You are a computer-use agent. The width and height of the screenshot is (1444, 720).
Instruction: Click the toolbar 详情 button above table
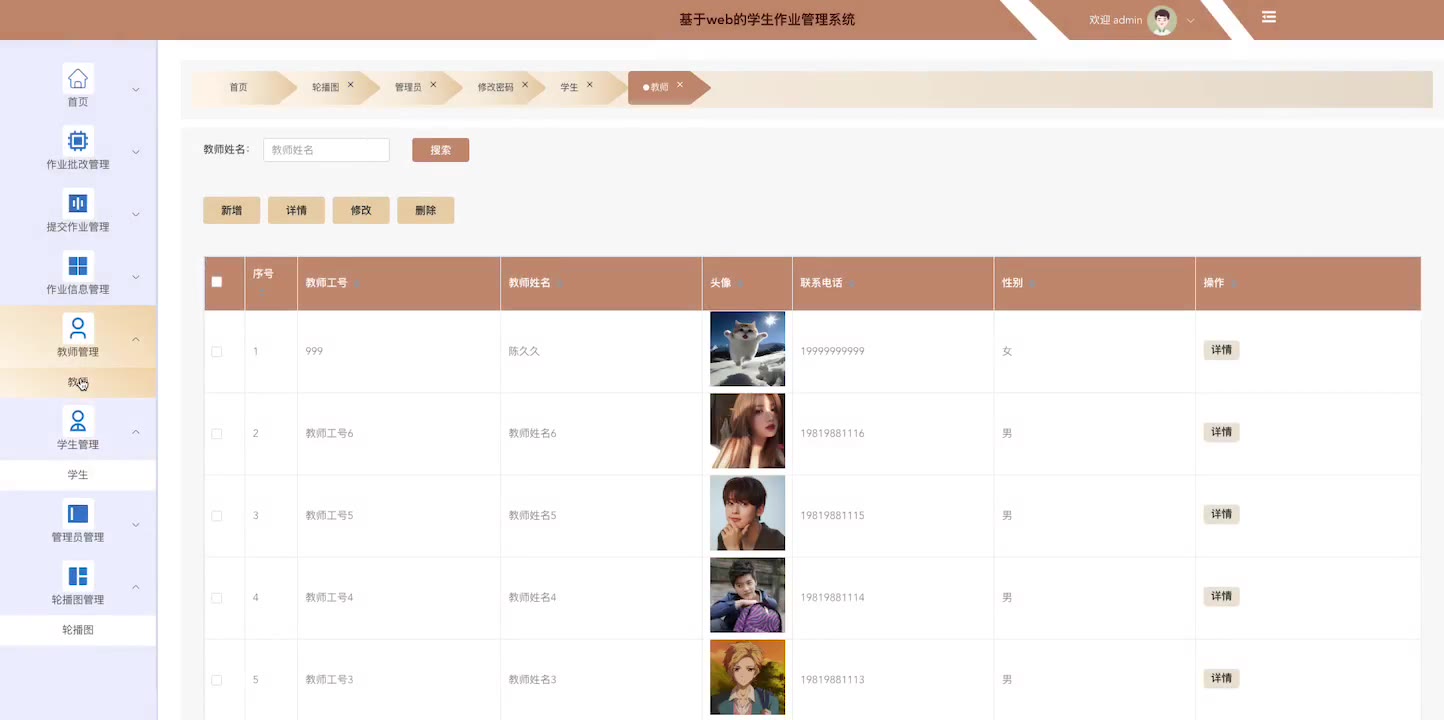click(296, 210)
